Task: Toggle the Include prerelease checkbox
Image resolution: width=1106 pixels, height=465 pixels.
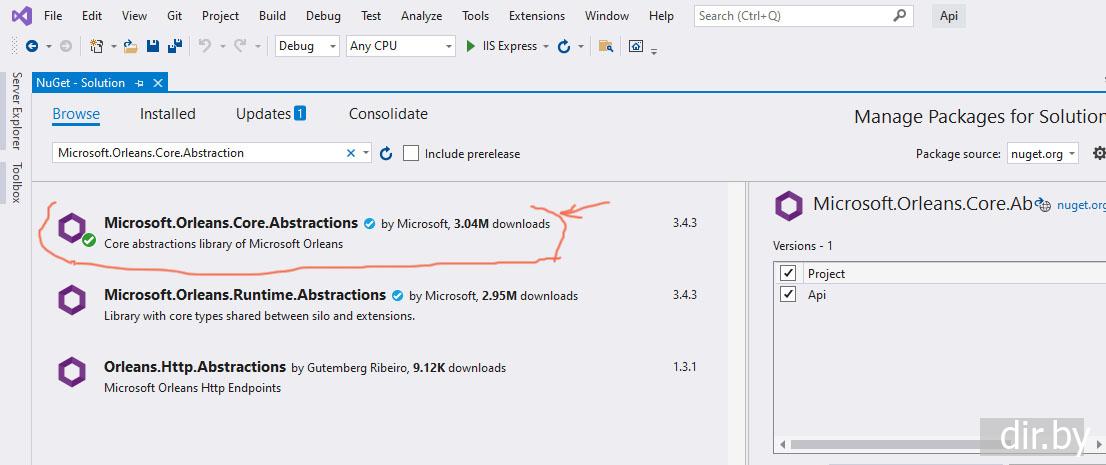Action: pos(411,153)
